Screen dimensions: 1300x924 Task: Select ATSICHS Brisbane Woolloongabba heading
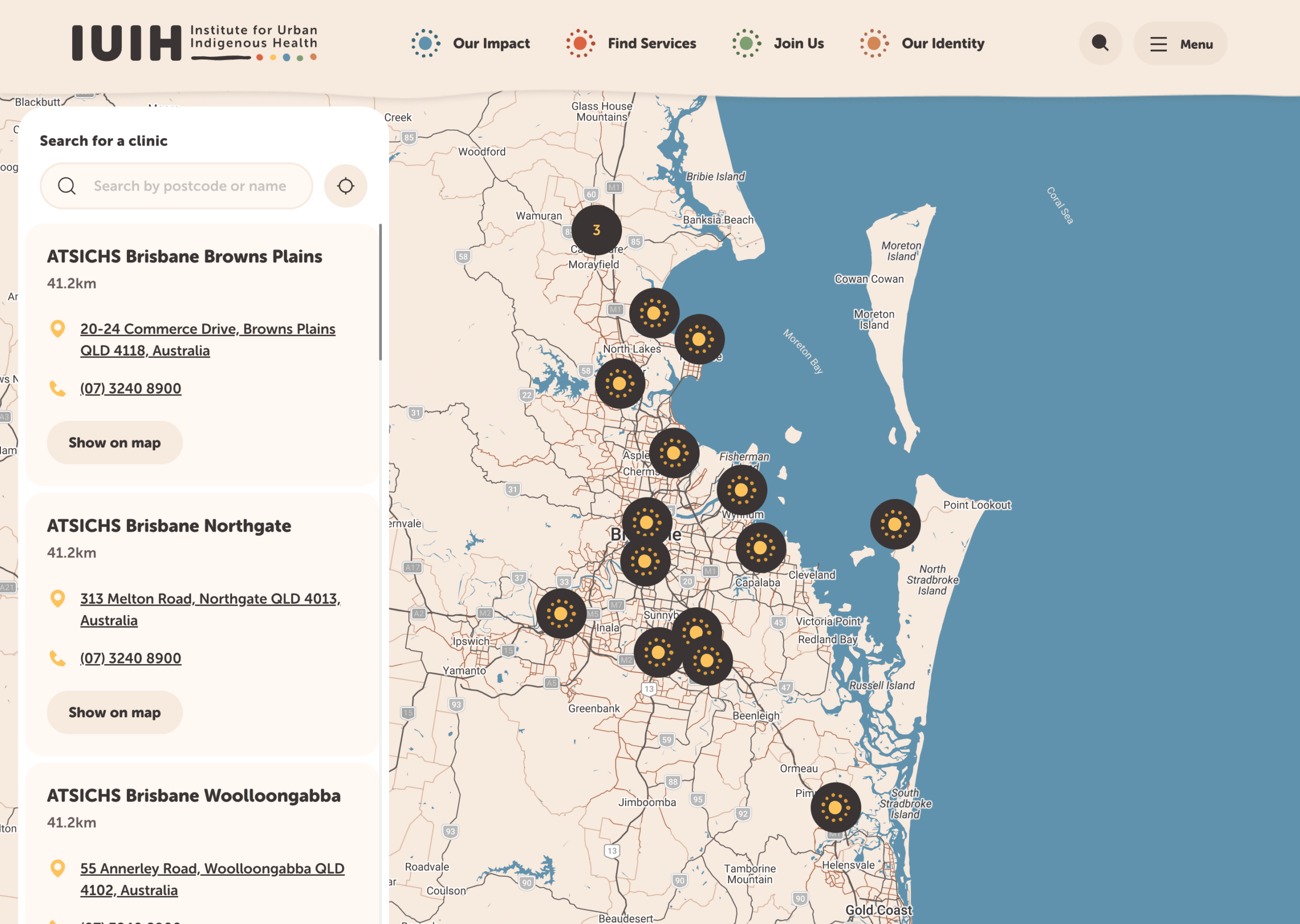pyautogui.click(x=193, y=796)
